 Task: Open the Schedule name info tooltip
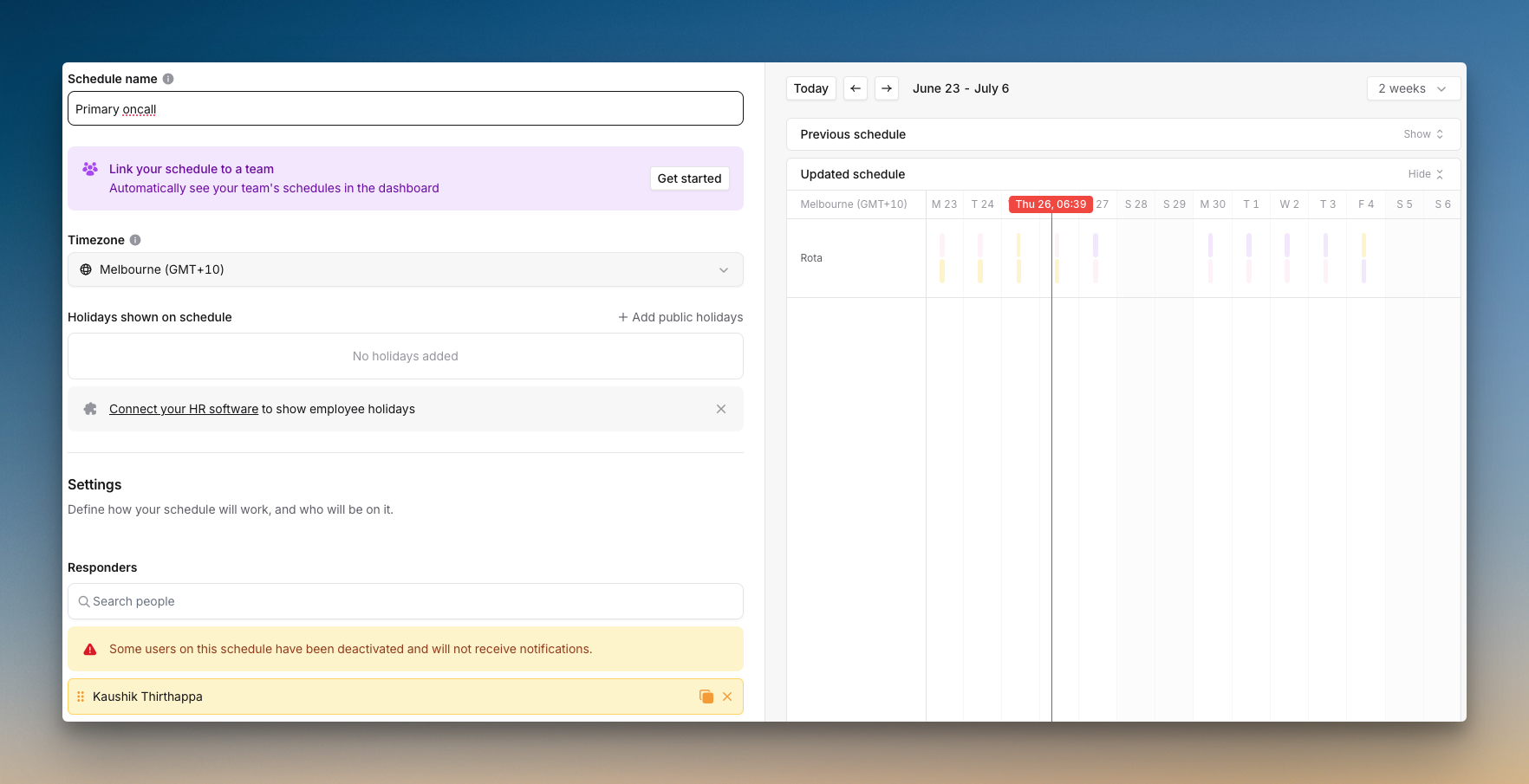pyautogui.click(x=166, y=79)
